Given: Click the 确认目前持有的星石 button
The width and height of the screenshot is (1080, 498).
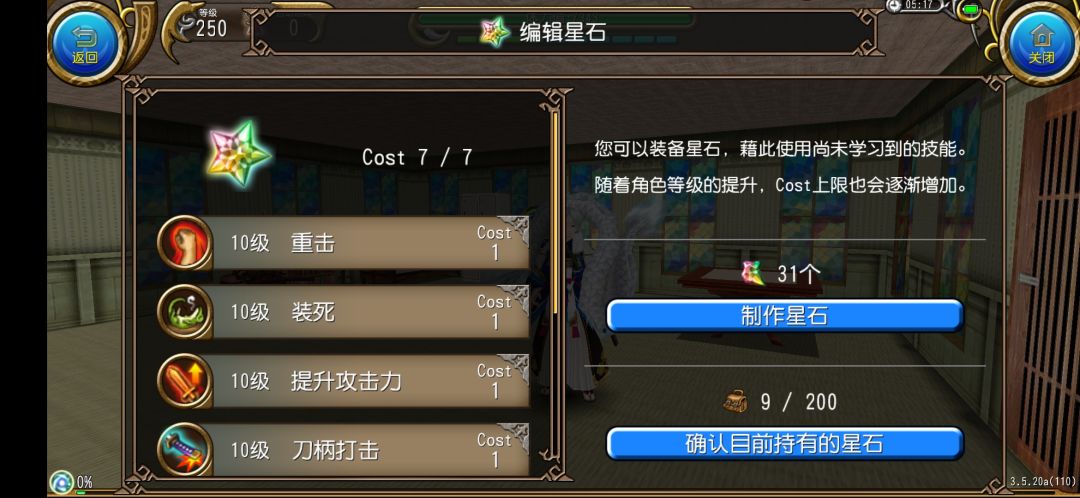Looking at the screenshot, I should click(784, 444).
